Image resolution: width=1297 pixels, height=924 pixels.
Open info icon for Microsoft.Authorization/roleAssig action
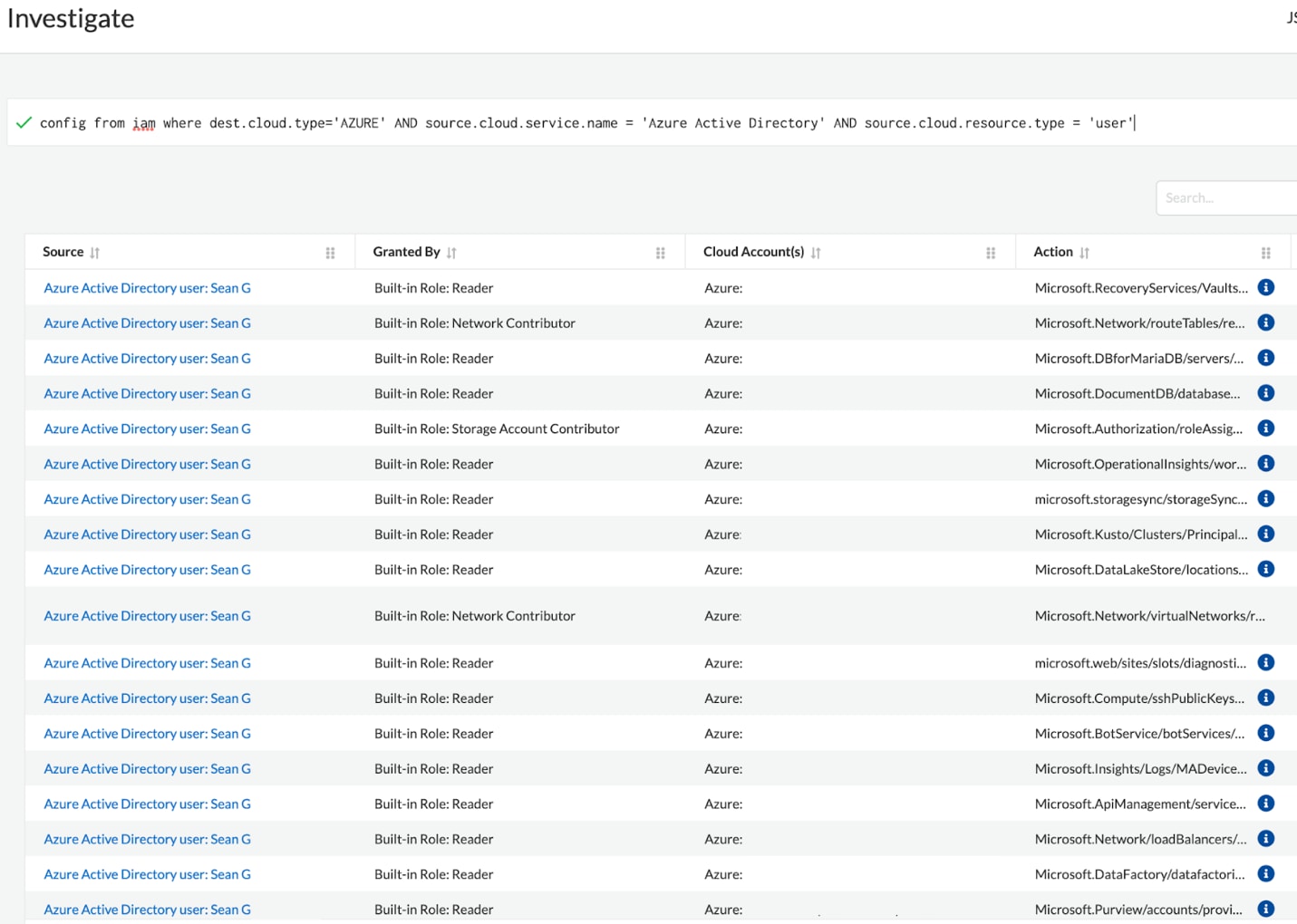(1266, 428)
